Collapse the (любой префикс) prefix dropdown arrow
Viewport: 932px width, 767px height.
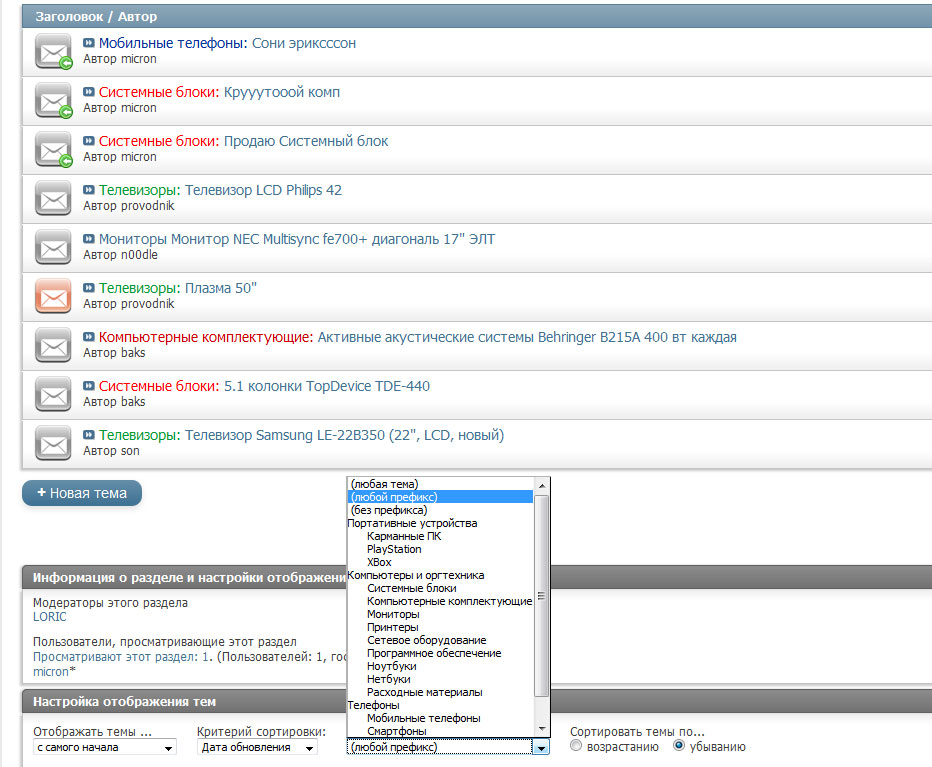(541, 748)
